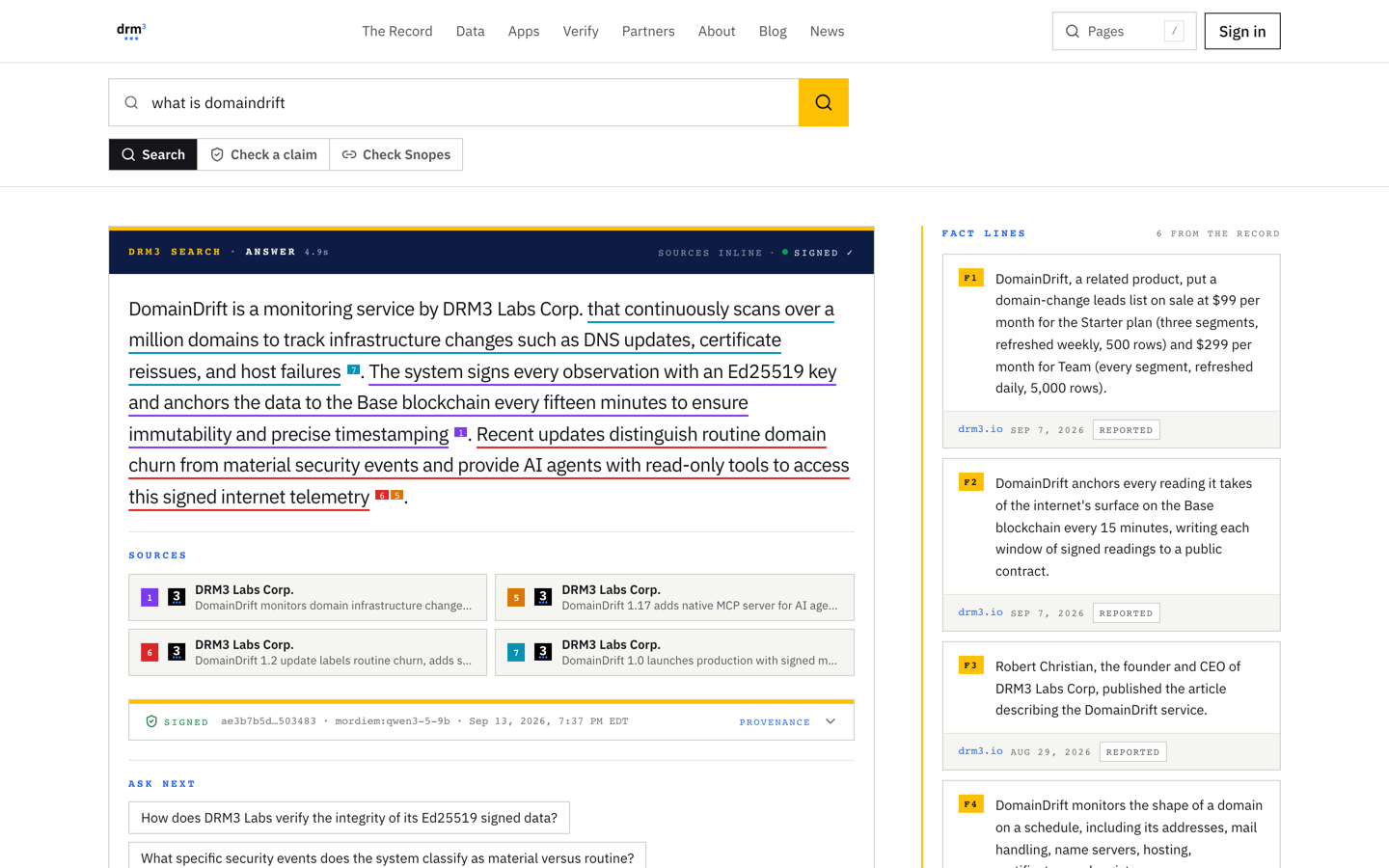Click the green signed shield icon
Viewport: 1389px width, 868px height.
(151, 721)
